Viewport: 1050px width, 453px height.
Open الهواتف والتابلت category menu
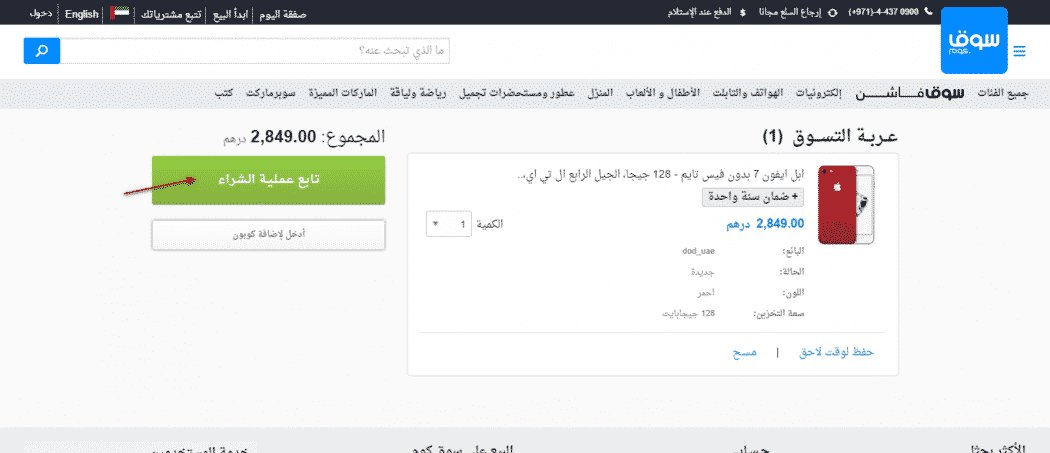pyautogui.click(x=745, y=93)
